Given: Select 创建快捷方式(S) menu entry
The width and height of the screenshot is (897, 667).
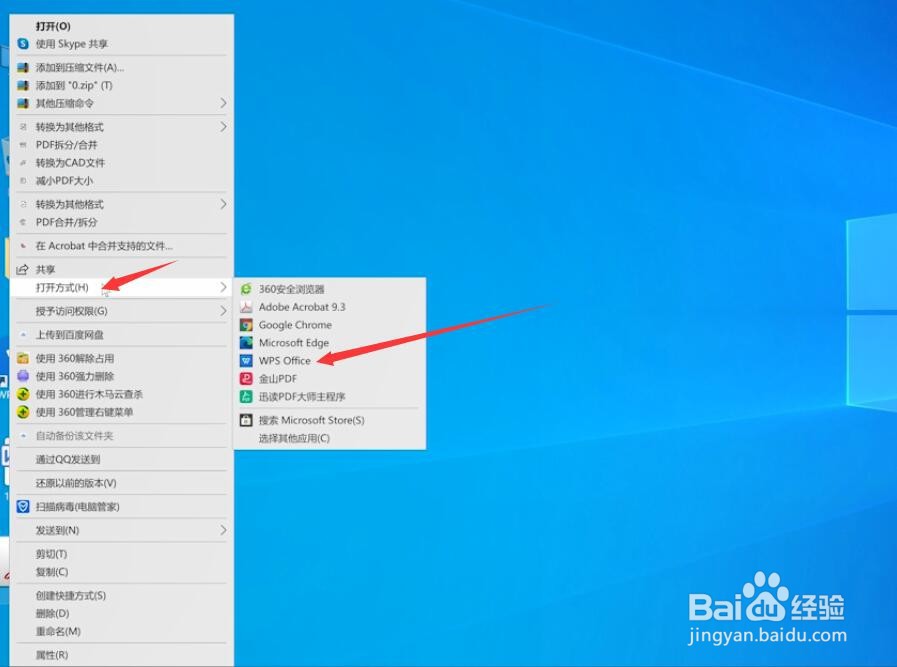Looking at the screenshot, I should [x=121, y=595].
